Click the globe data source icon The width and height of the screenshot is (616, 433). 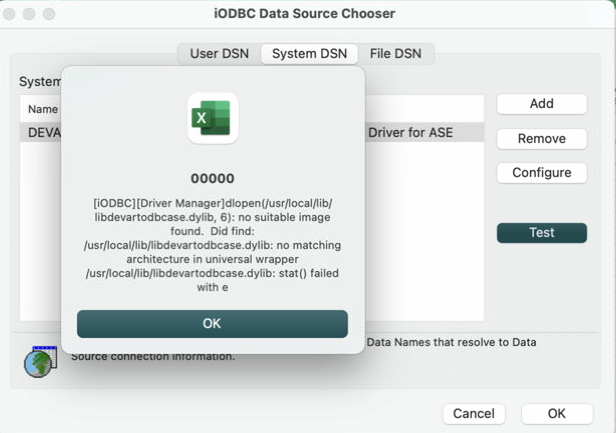(40, 362)
